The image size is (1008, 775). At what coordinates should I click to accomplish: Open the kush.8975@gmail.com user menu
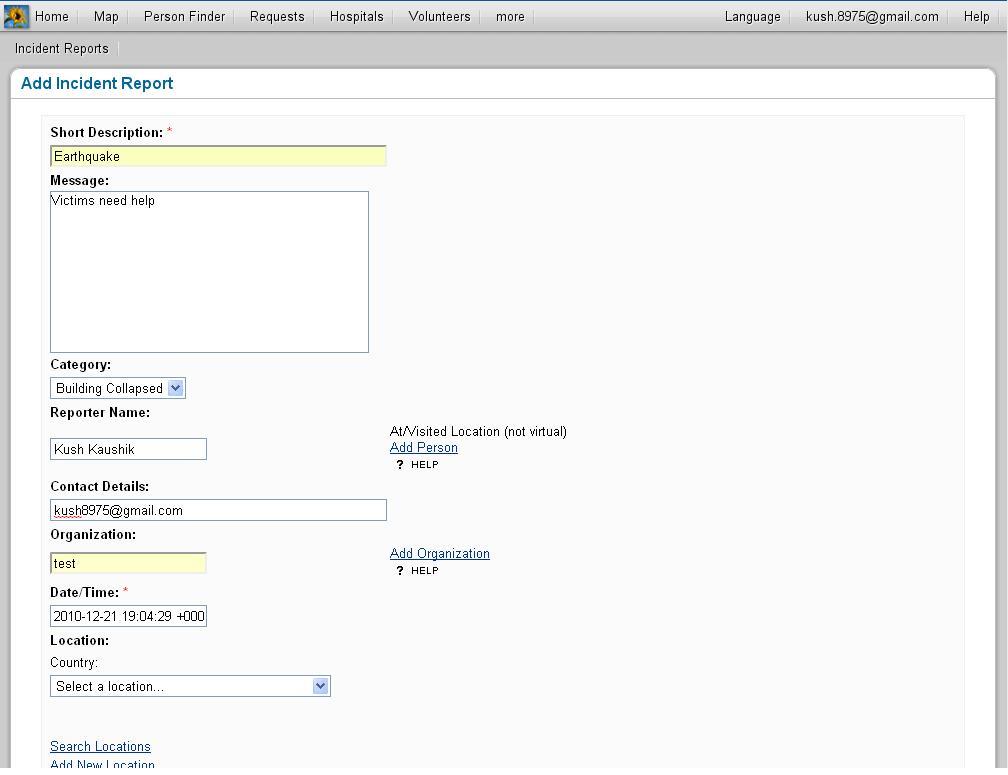point(872,16)
